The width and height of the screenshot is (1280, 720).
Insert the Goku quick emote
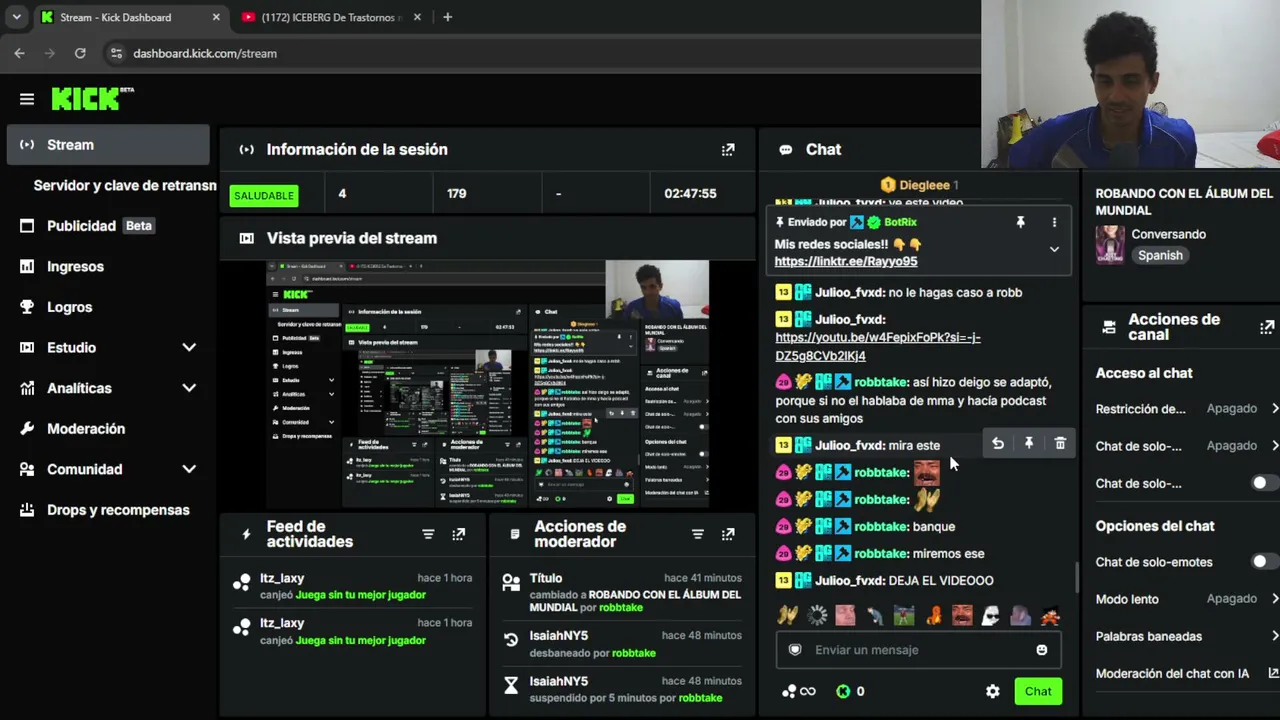tap(1049, 616)
